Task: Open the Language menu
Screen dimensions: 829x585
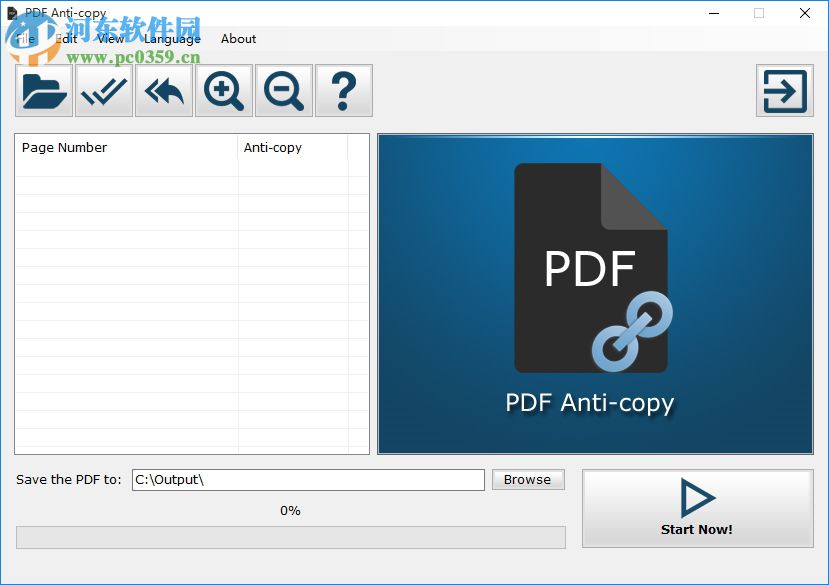Action: point(171,38)
